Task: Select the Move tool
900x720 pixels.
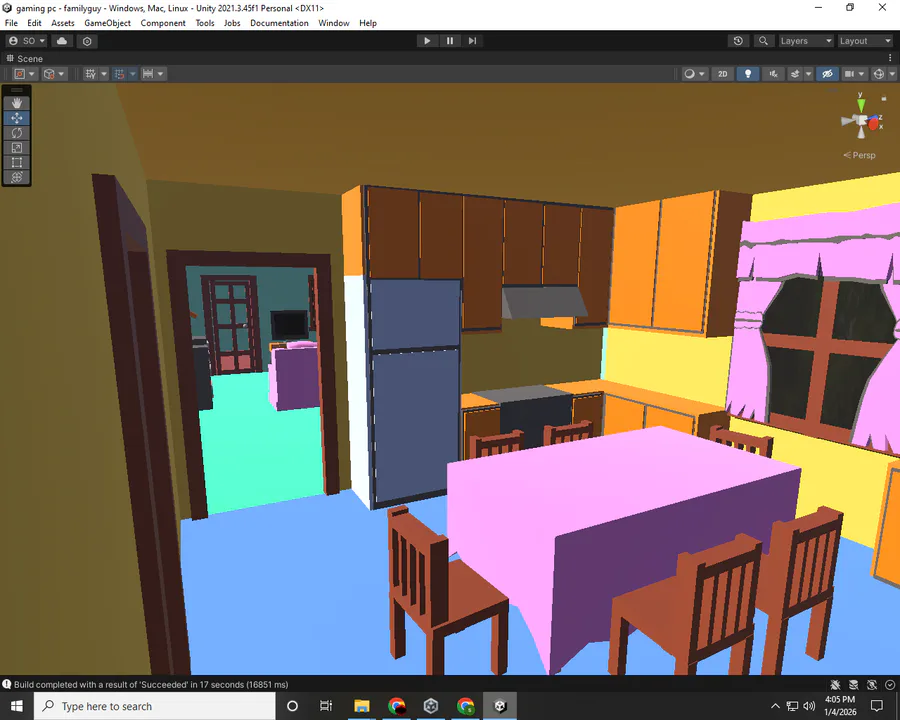Action: click(17, 118)
